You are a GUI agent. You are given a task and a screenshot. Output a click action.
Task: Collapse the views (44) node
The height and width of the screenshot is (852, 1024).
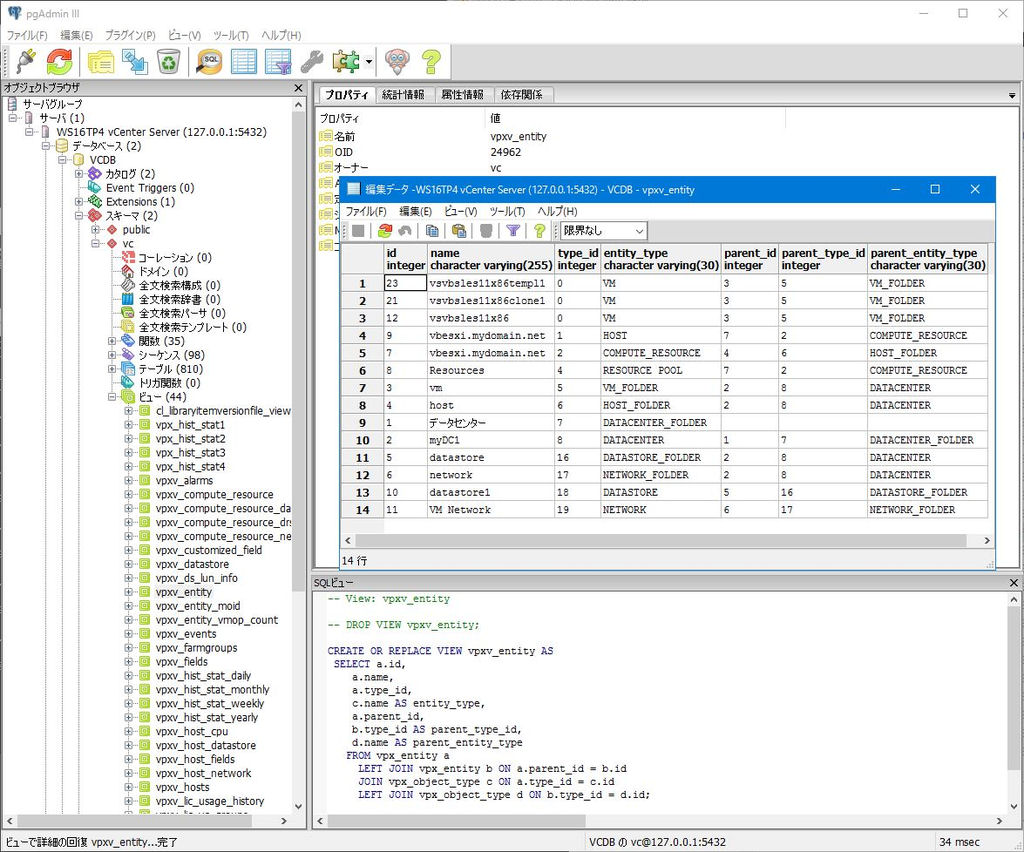(112, 397)
